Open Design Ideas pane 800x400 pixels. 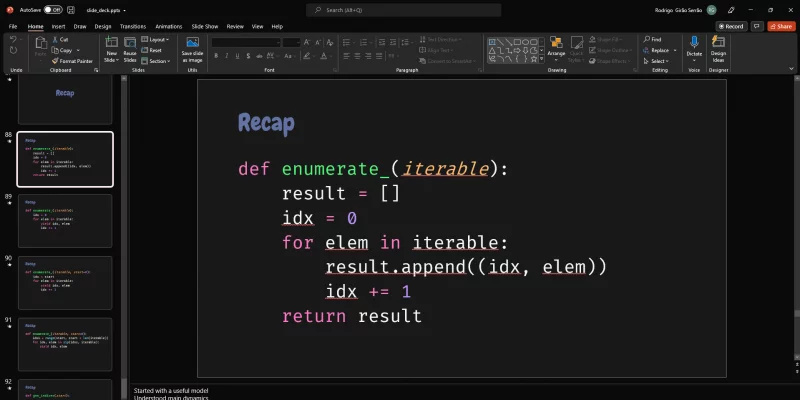[x=718, y=49]
